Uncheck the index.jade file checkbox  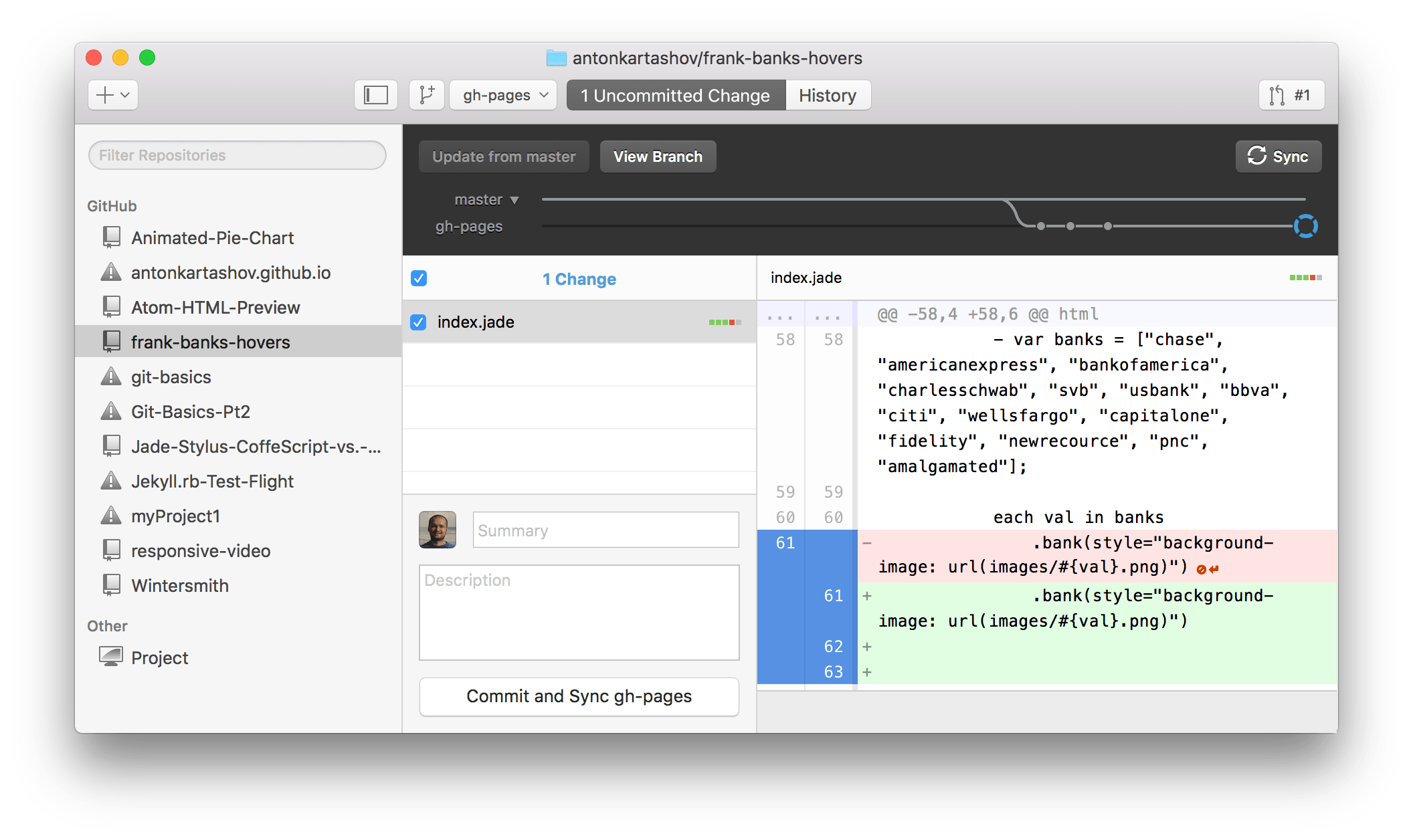tap(418, 322)
